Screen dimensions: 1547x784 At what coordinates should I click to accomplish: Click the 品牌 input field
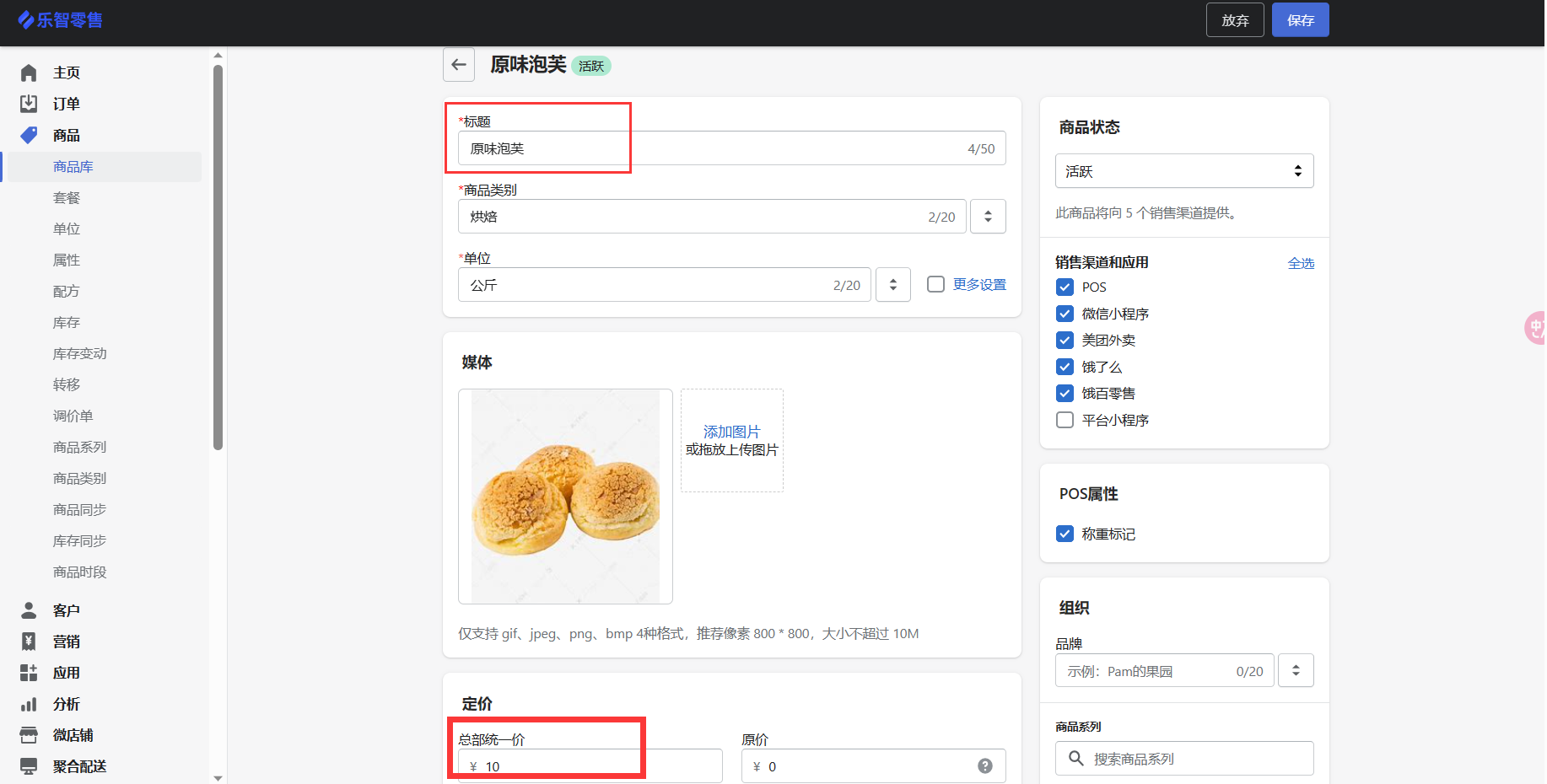pos(1165,671)
